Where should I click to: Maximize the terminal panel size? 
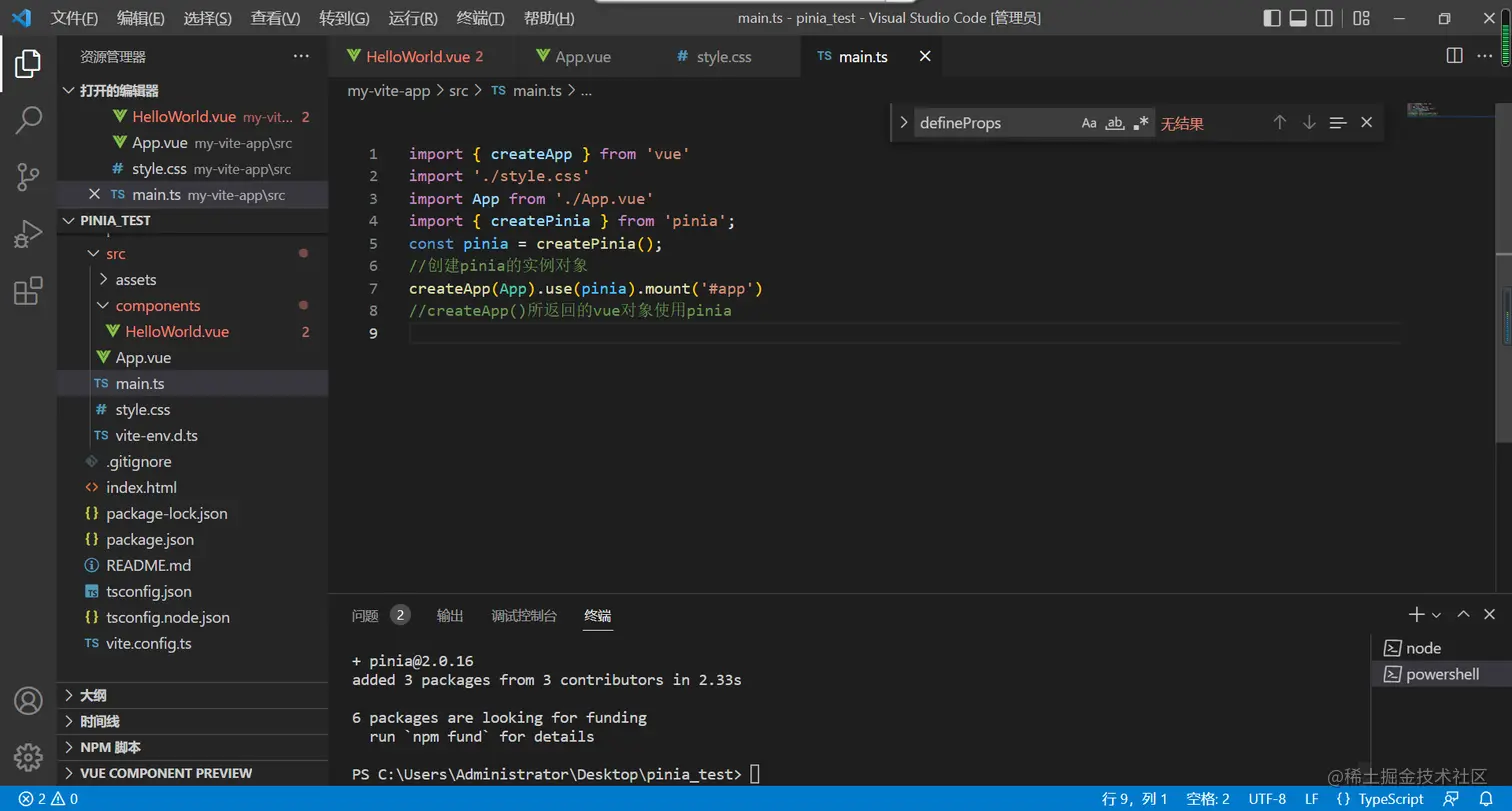click(1463, 614)
